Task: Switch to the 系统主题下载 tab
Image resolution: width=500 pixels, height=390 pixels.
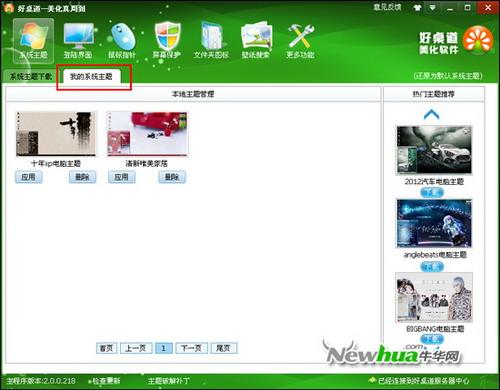Action: [31, 77]
